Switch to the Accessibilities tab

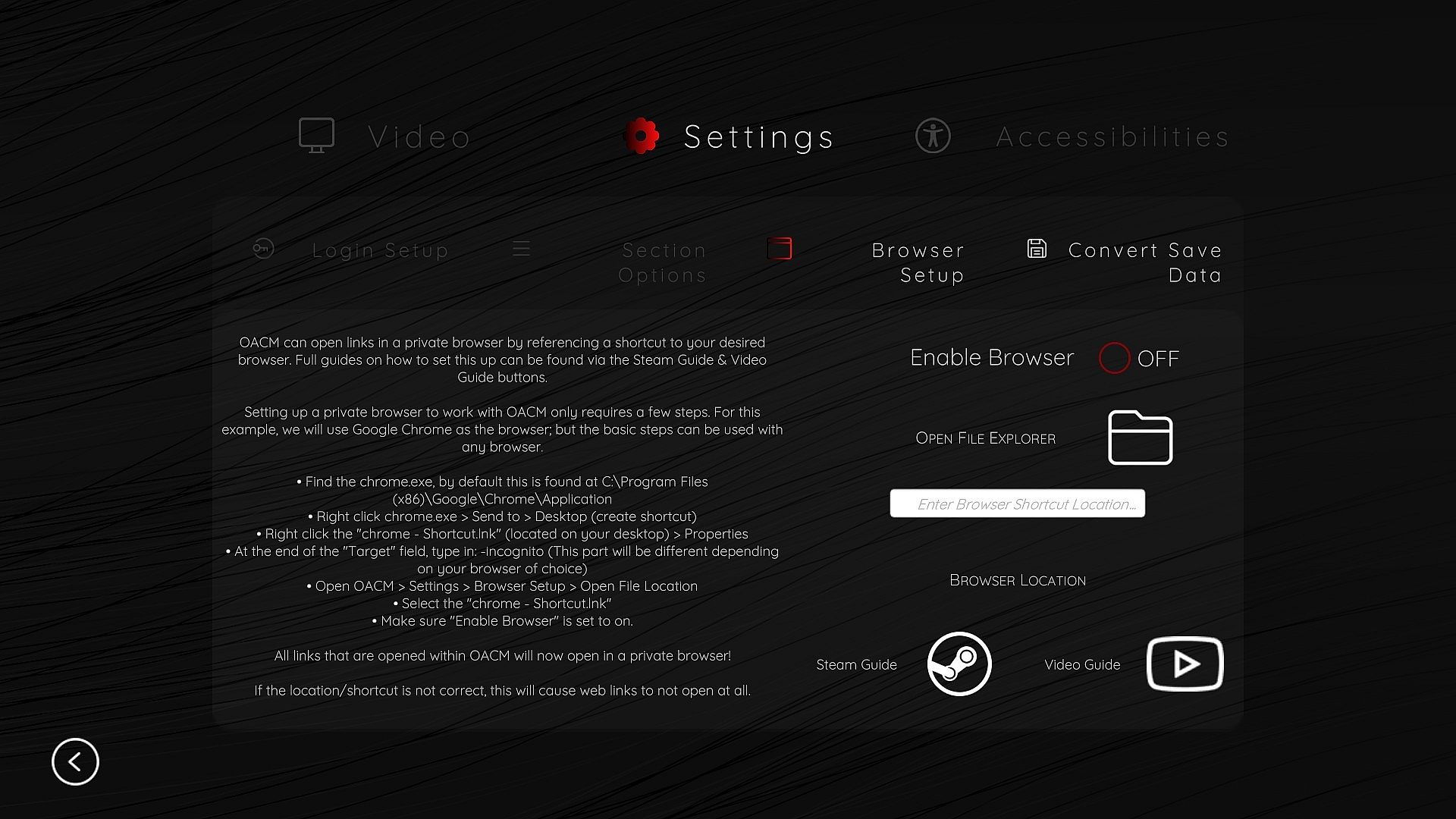(1112, 137)
